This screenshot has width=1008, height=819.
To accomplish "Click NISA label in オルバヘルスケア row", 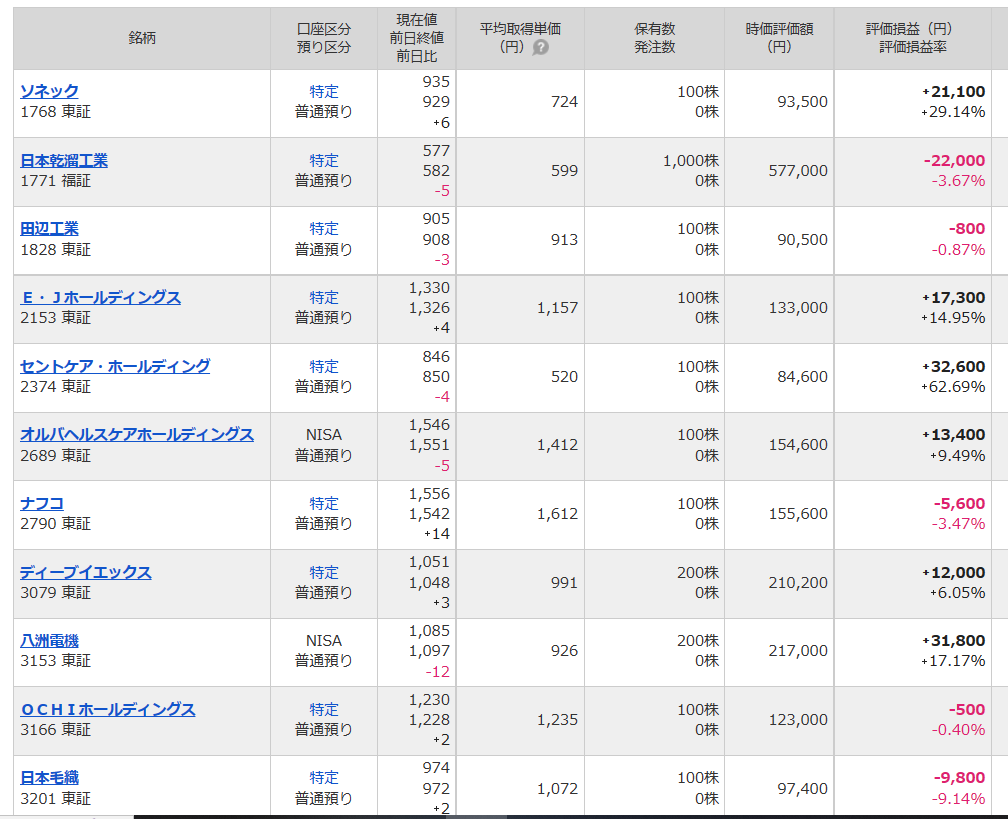I will coord(323,435).
